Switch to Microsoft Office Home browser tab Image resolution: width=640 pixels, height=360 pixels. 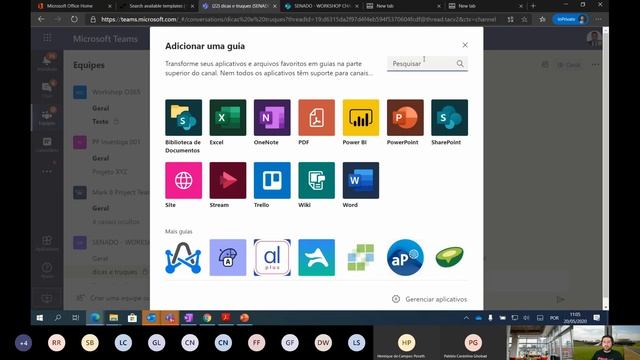(74, 6)
